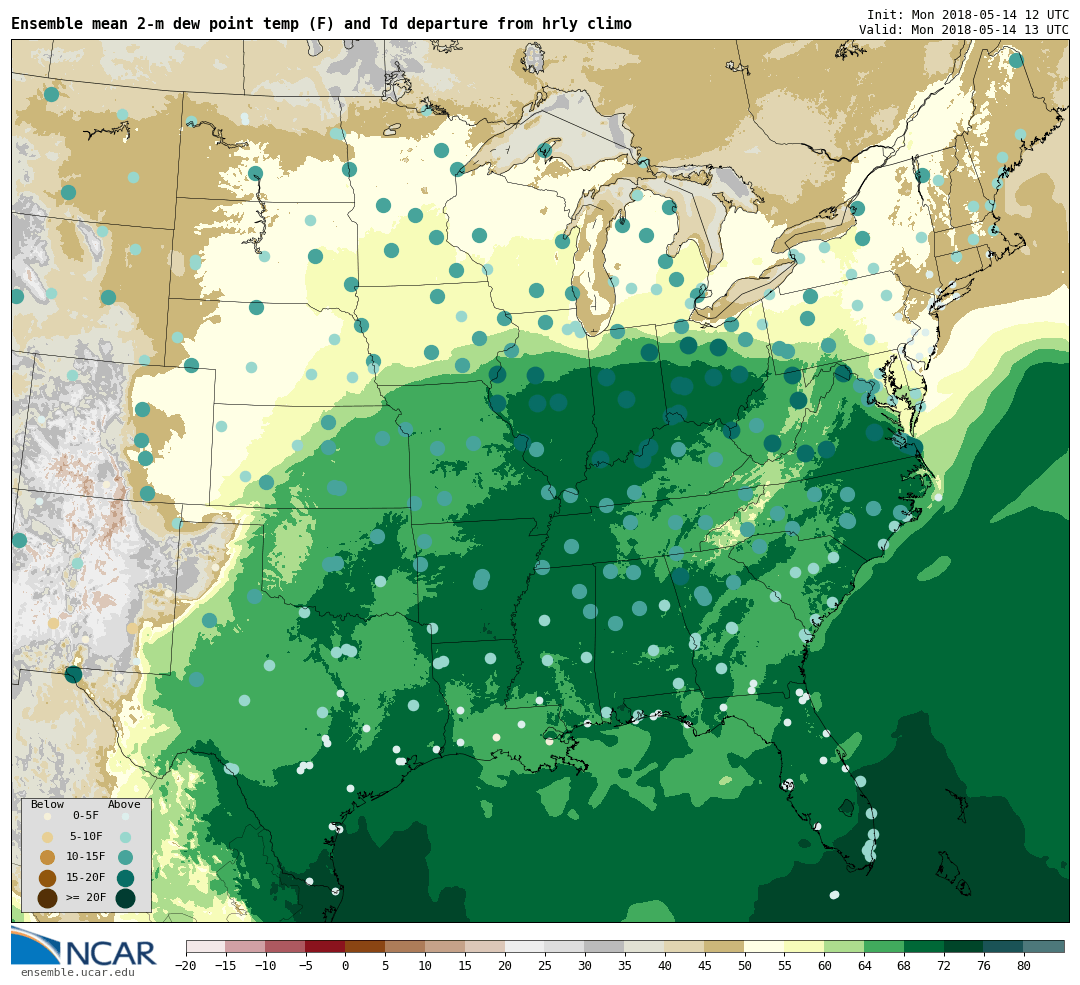Image resolution: width=1080 pixels, height=985 pixels.
Task: Select the dark red segment from -5 to 0
Action: coord(326,946)
